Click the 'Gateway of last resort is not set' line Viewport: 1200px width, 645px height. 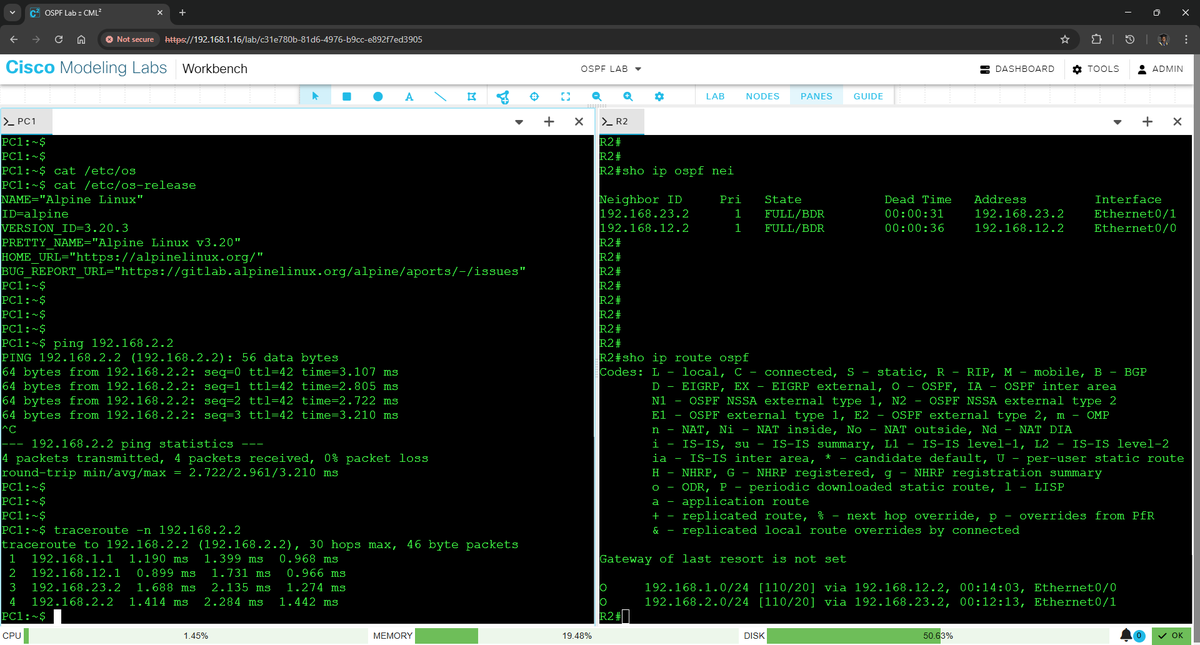[723, 558]
